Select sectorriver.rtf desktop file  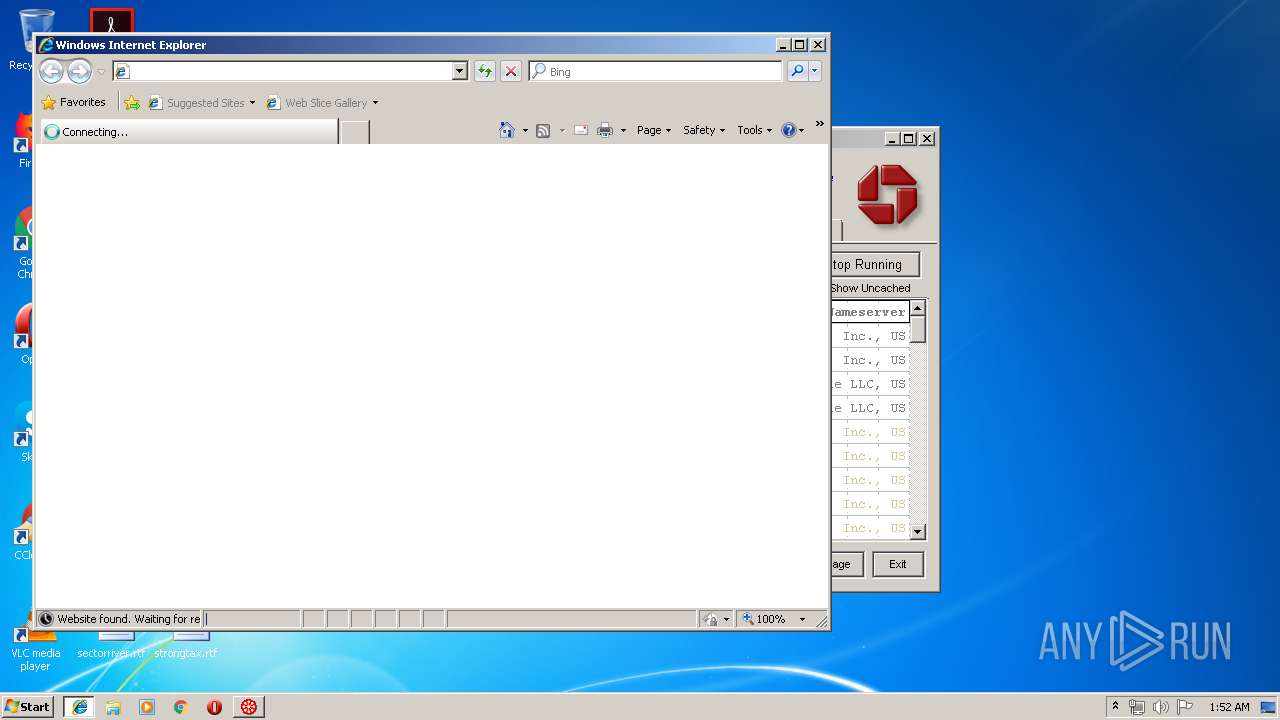[x=111, y=645]
